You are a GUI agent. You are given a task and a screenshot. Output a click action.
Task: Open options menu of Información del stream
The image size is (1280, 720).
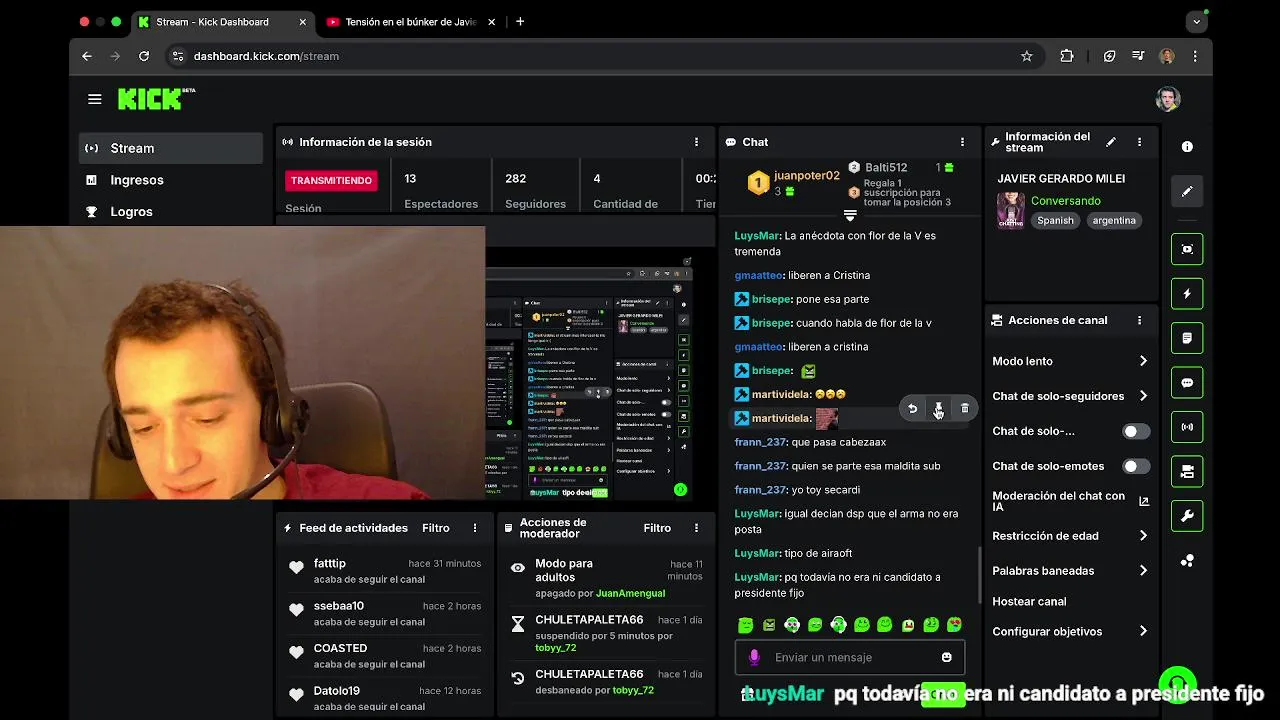coord(1139,142)
